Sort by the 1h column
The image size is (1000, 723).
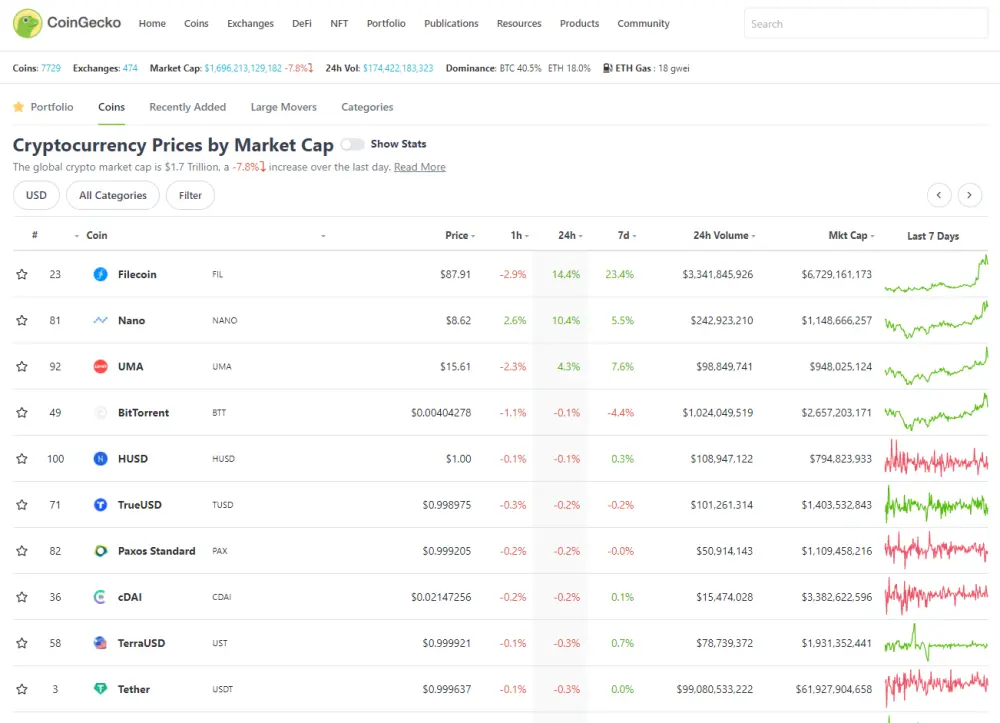520,235
